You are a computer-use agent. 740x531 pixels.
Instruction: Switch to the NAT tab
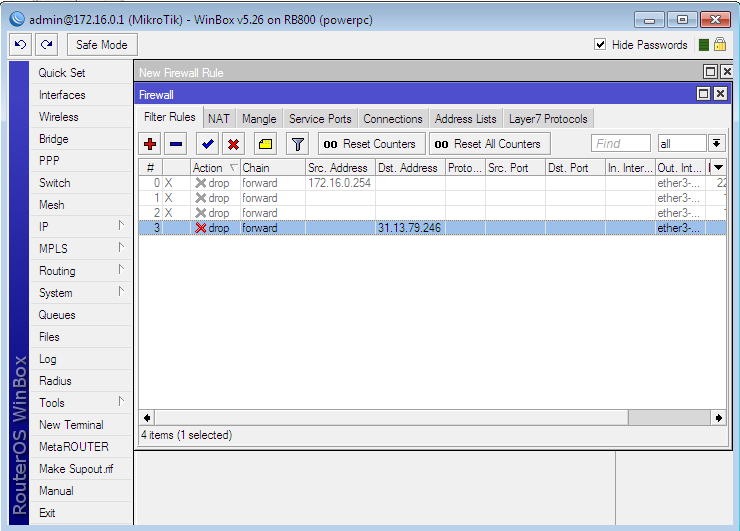click(219, 119)
